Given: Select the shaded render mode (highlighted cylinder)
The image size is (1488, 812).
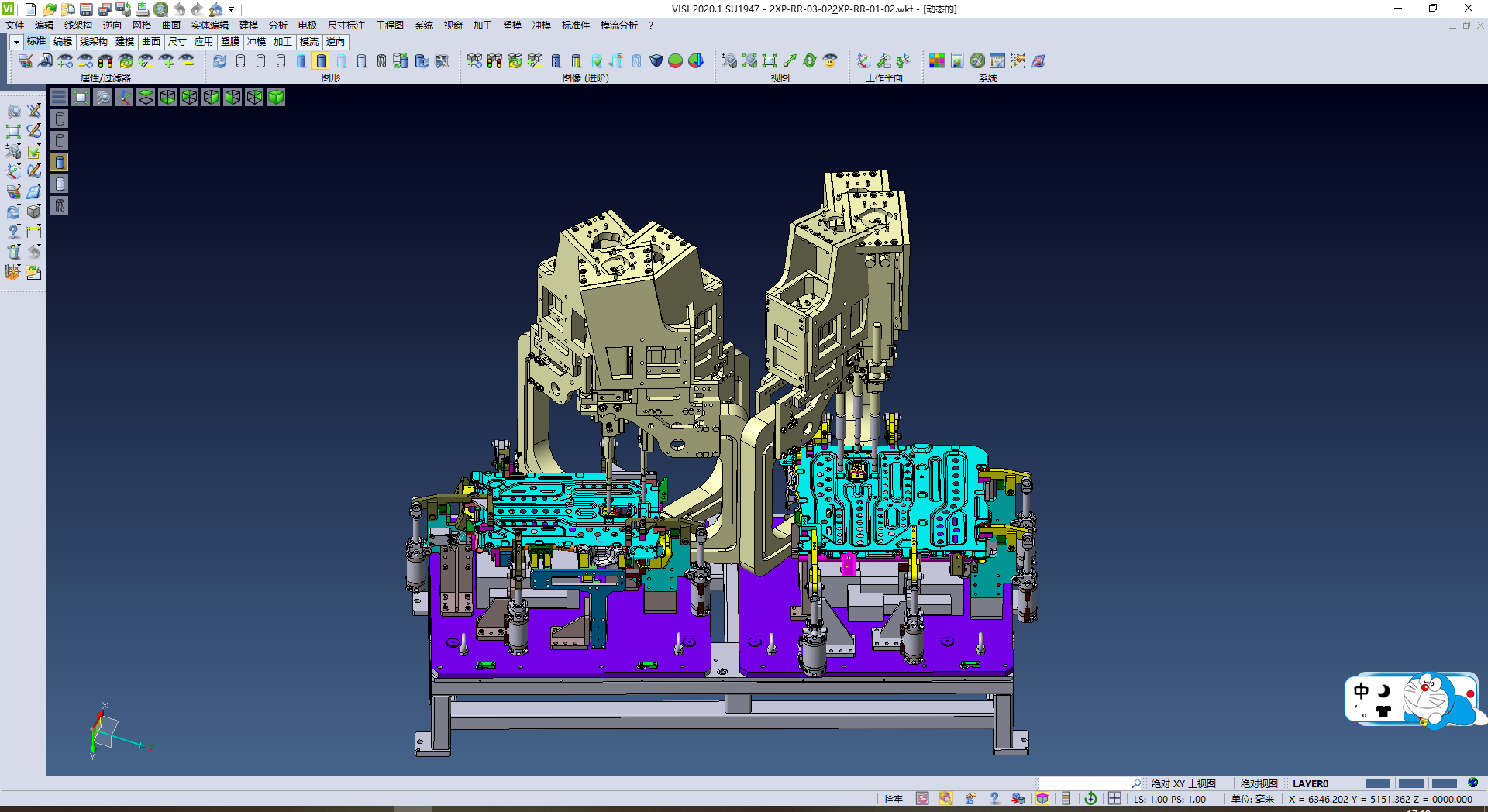Looking at the screenshot, I should [x=321, y=60].
